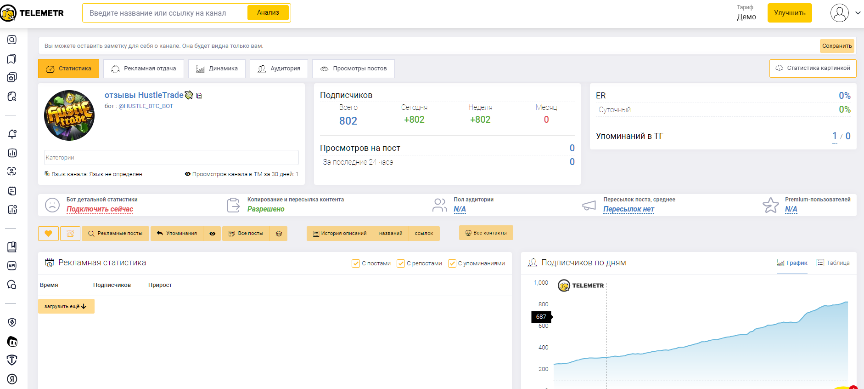The height and width of the screenshot is (389, 864).
Task: Expand the profile menu chevron arrow
Action: (x=857, y=13)
